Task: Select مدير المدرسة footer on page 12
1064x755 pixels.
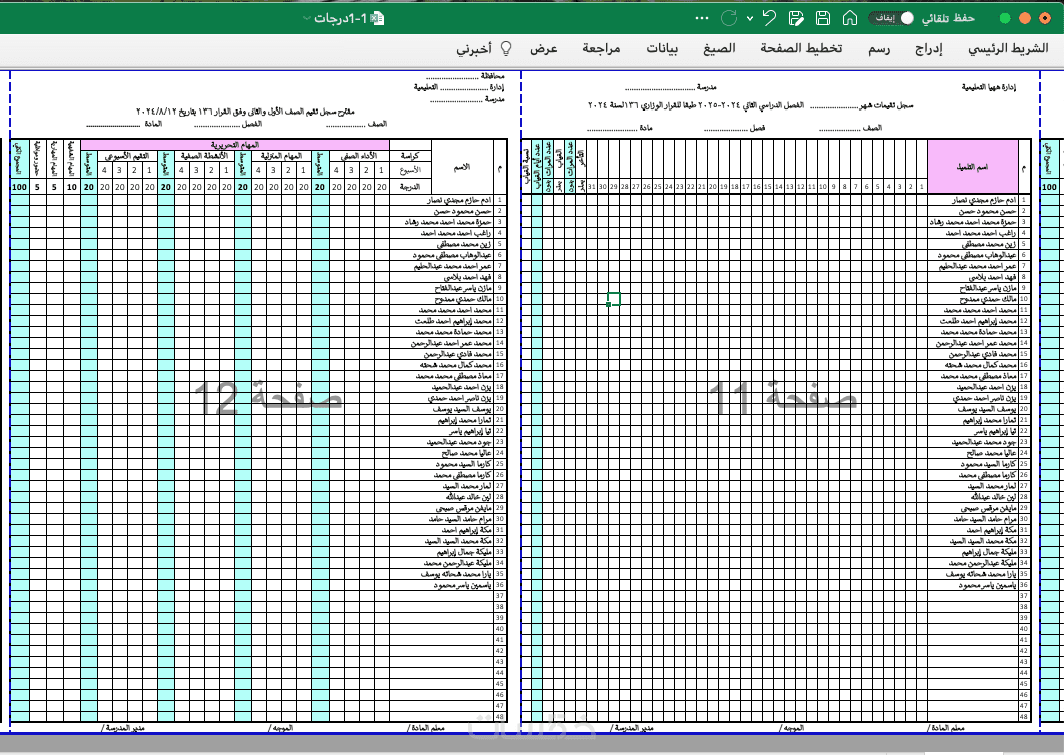Action: (124, 728)
